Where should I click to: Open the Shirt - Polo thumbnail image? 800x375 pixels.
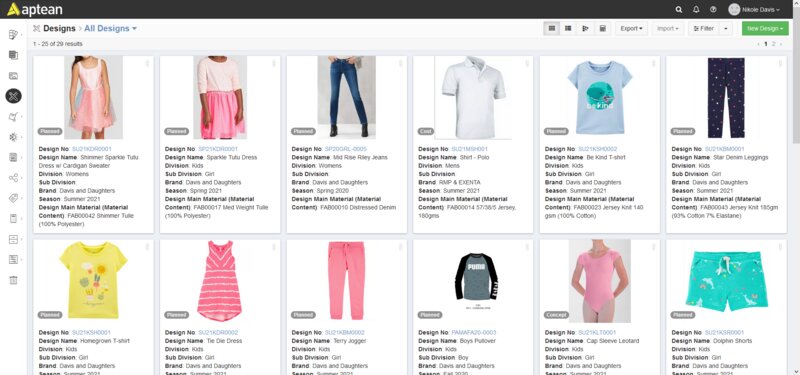click(473, 97)
